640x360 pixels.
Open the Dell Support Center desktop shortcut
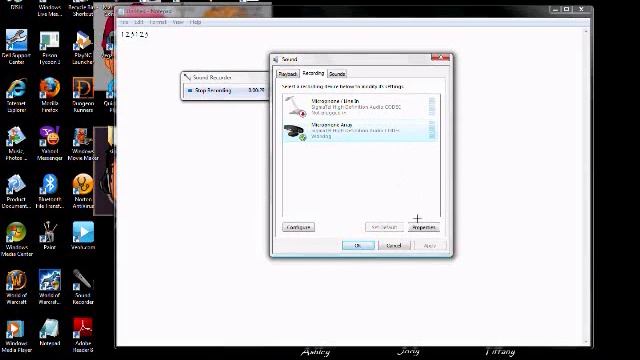coord(16,47)
